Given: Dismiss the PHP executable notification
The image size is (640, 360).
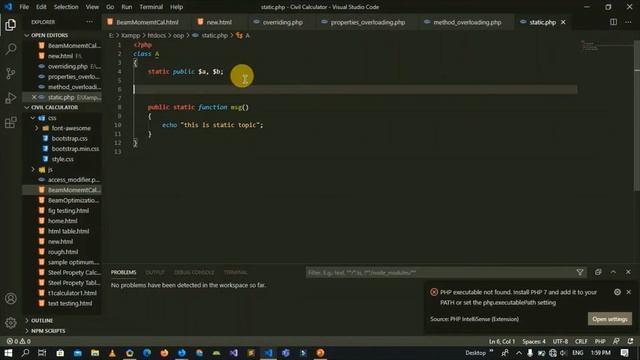Looking at the screenshot, I should [x=629, y=292].
